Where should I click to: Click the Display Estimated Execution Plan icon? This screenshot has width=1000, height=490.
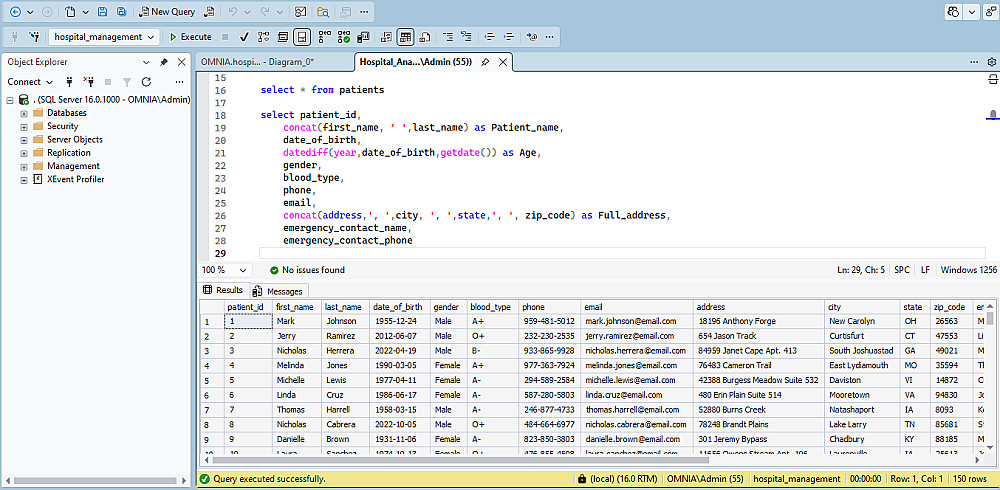264,37
